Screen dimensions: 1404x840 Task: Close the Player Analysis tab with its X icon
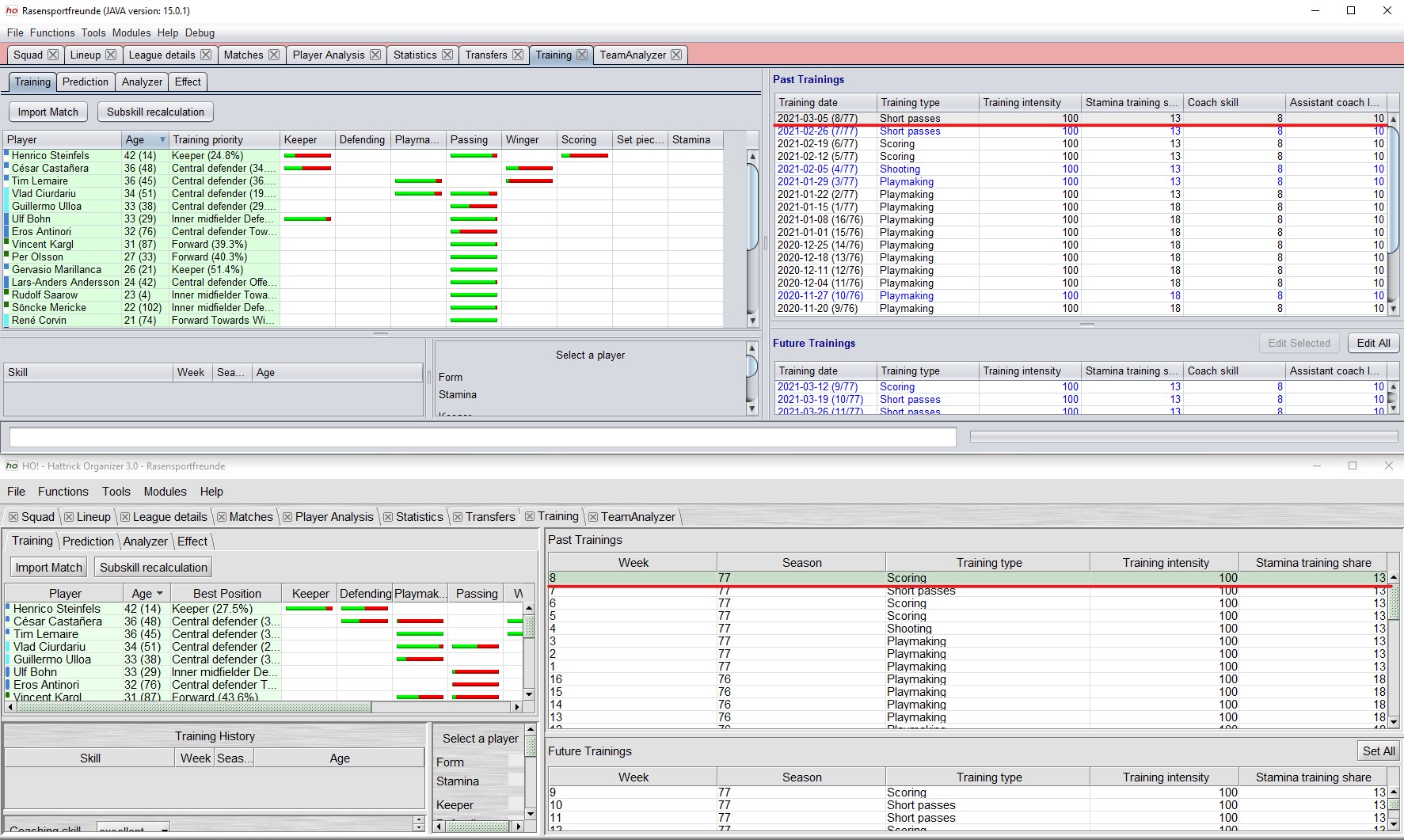pyautogui.click(x=375, y=55)
